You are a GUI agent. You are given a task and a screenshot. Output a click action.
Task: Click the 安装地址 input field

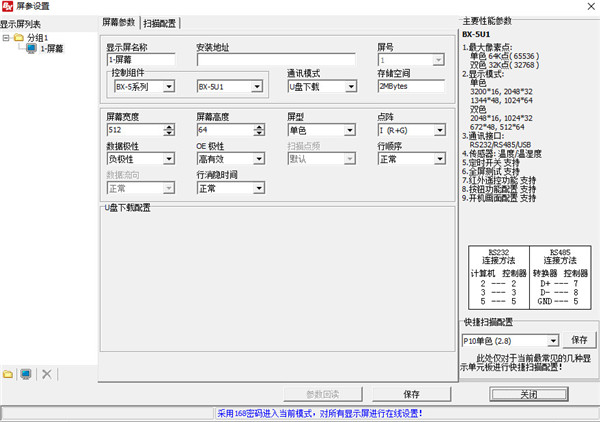coord(276,59)
